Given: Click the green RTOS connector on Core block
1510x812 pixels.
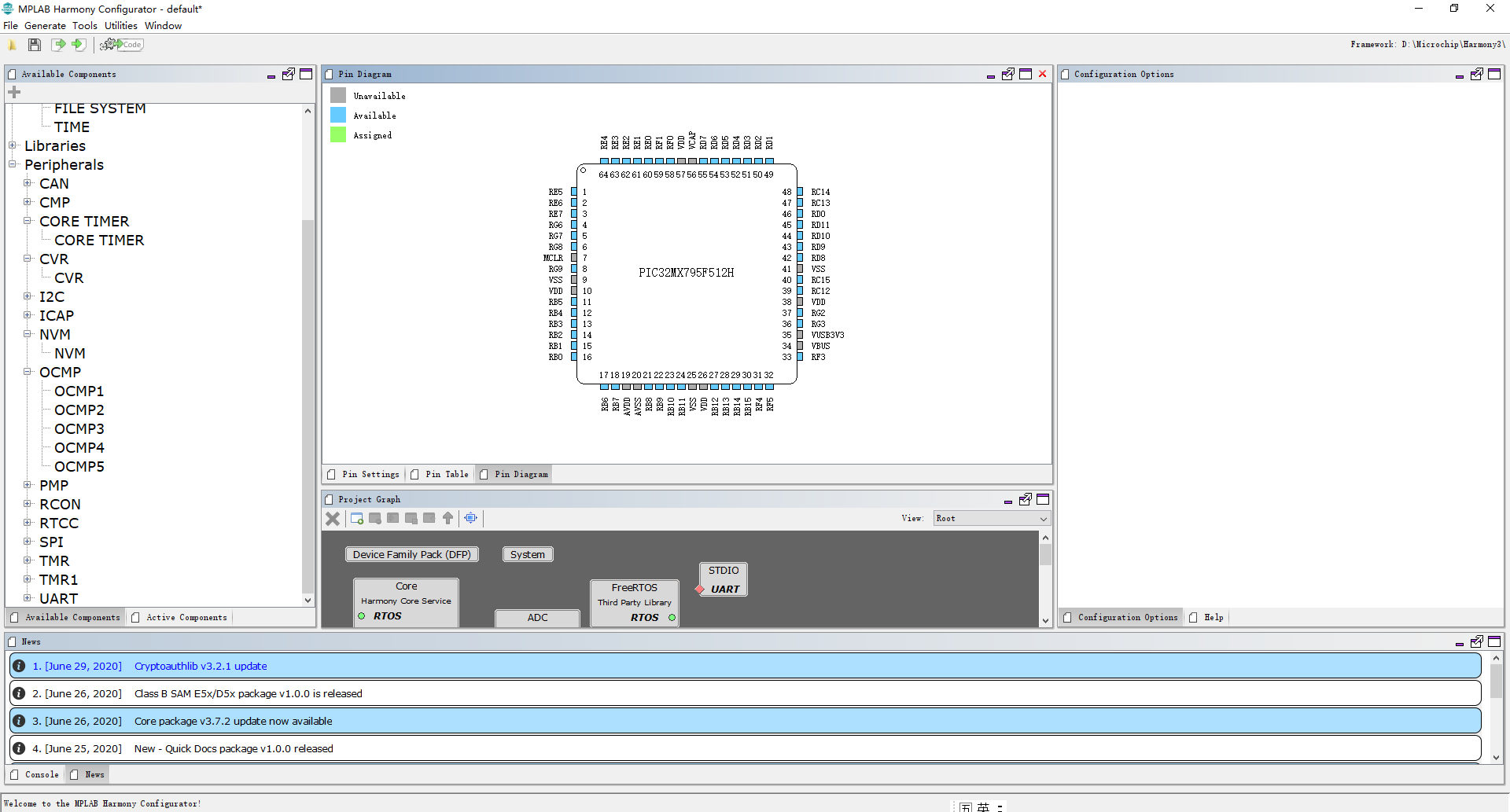Looking at the screenshot, I should [x=362, y=615].
